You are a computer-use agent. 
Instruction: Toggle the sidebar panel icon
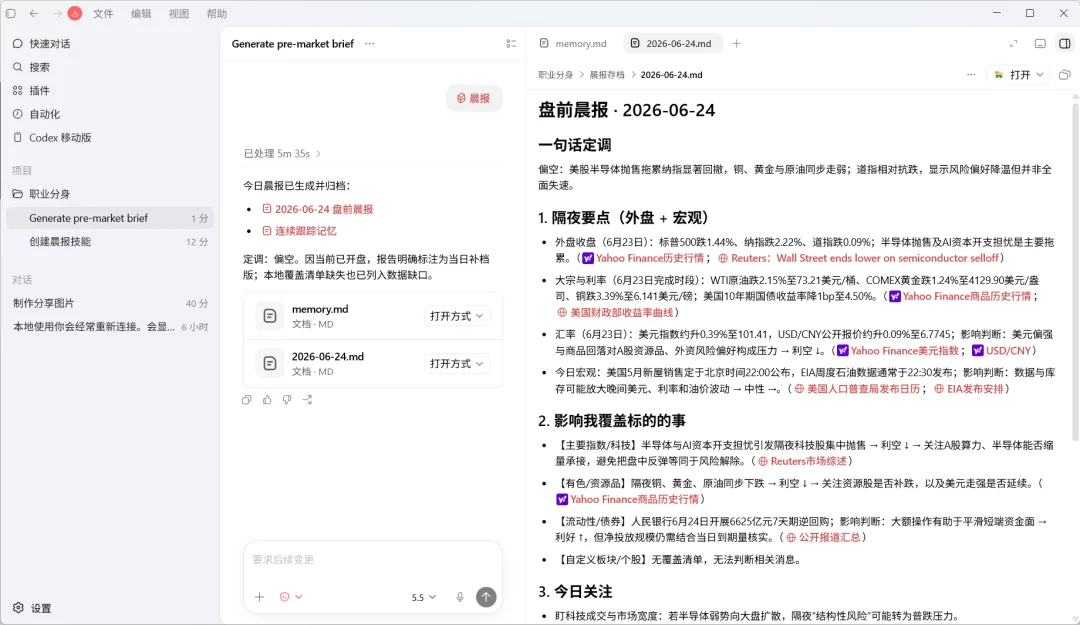click(x=10, y=13)
